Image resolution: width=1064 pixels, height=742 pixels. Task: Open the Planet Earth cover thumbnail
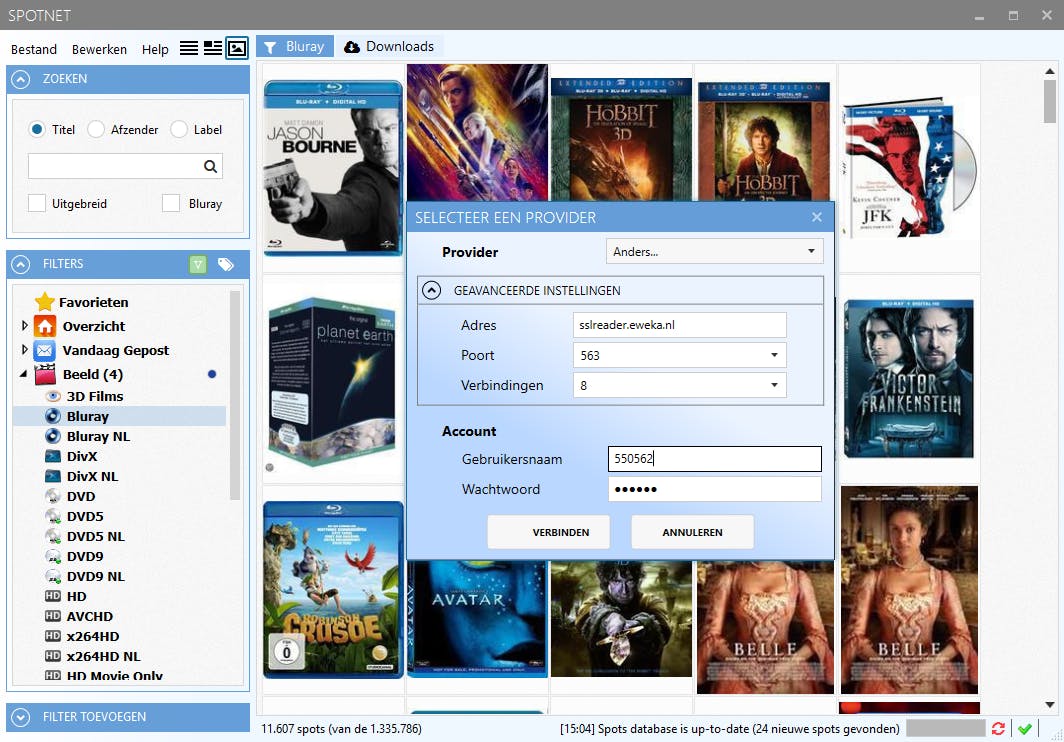tap(332, 382)
